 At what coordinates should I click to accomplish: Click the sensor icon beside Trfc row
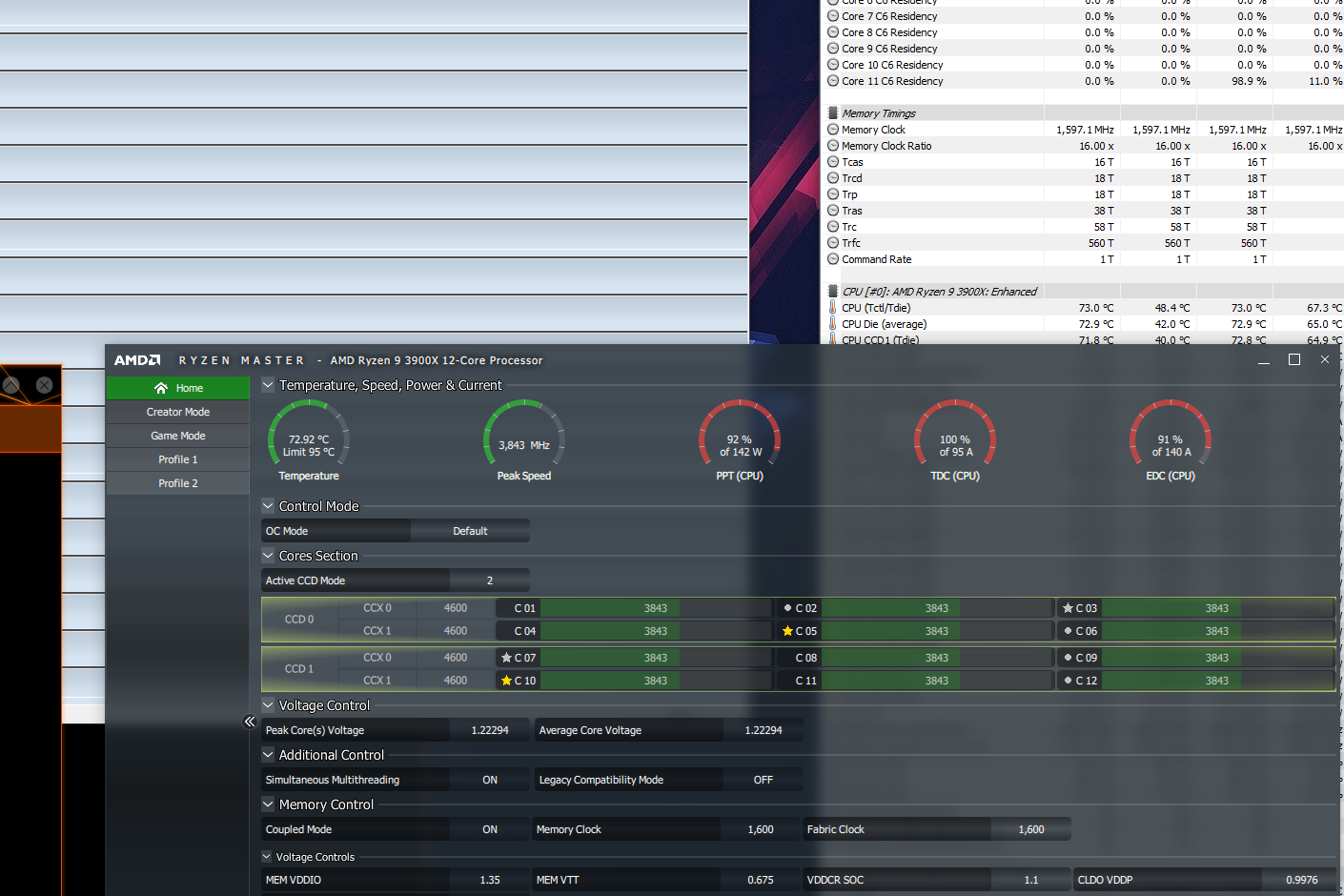(x=833, y=243)
